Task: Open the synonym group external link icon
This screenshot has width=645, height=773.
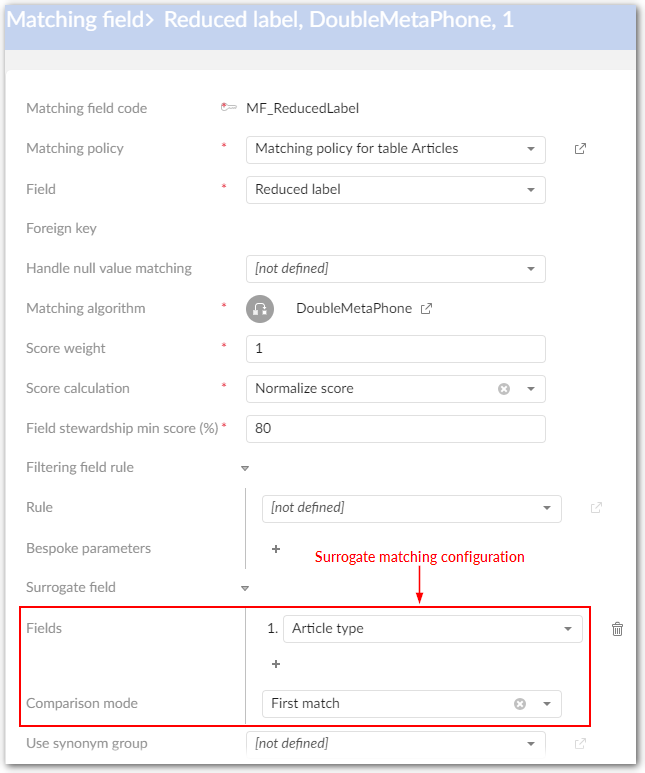Action: point(580,744)
